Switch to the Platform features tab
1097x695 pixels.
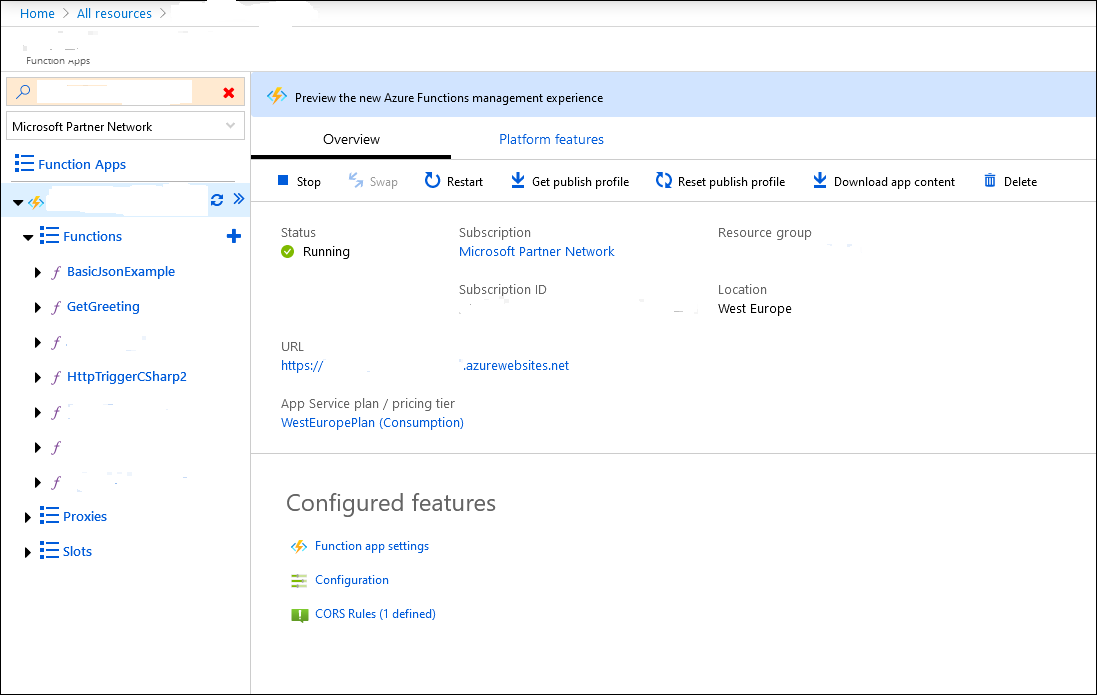pos(551,139)
